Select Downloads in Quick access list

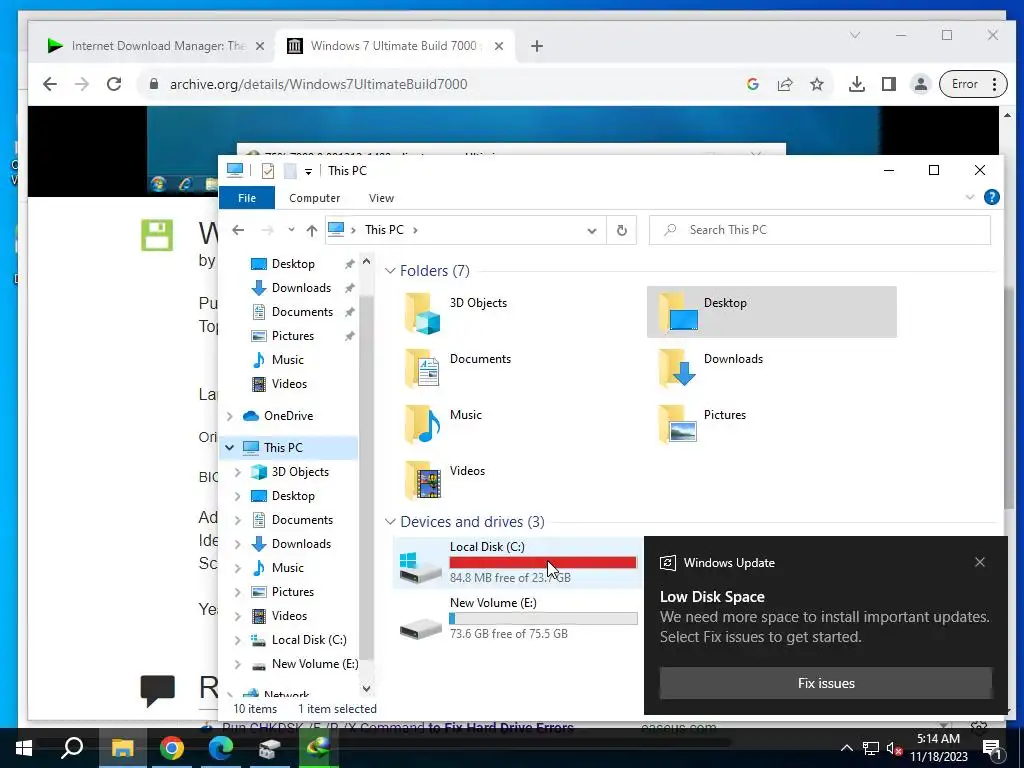tap(301, 288)
